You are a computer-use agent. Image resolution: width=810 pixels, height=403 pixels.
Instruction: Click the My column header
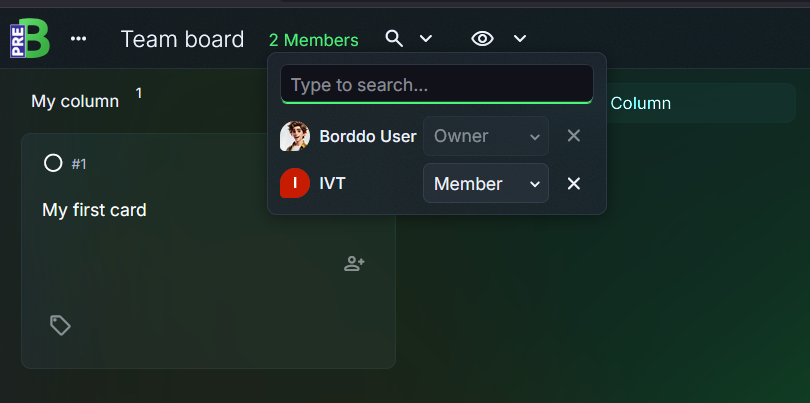[75, 101]
